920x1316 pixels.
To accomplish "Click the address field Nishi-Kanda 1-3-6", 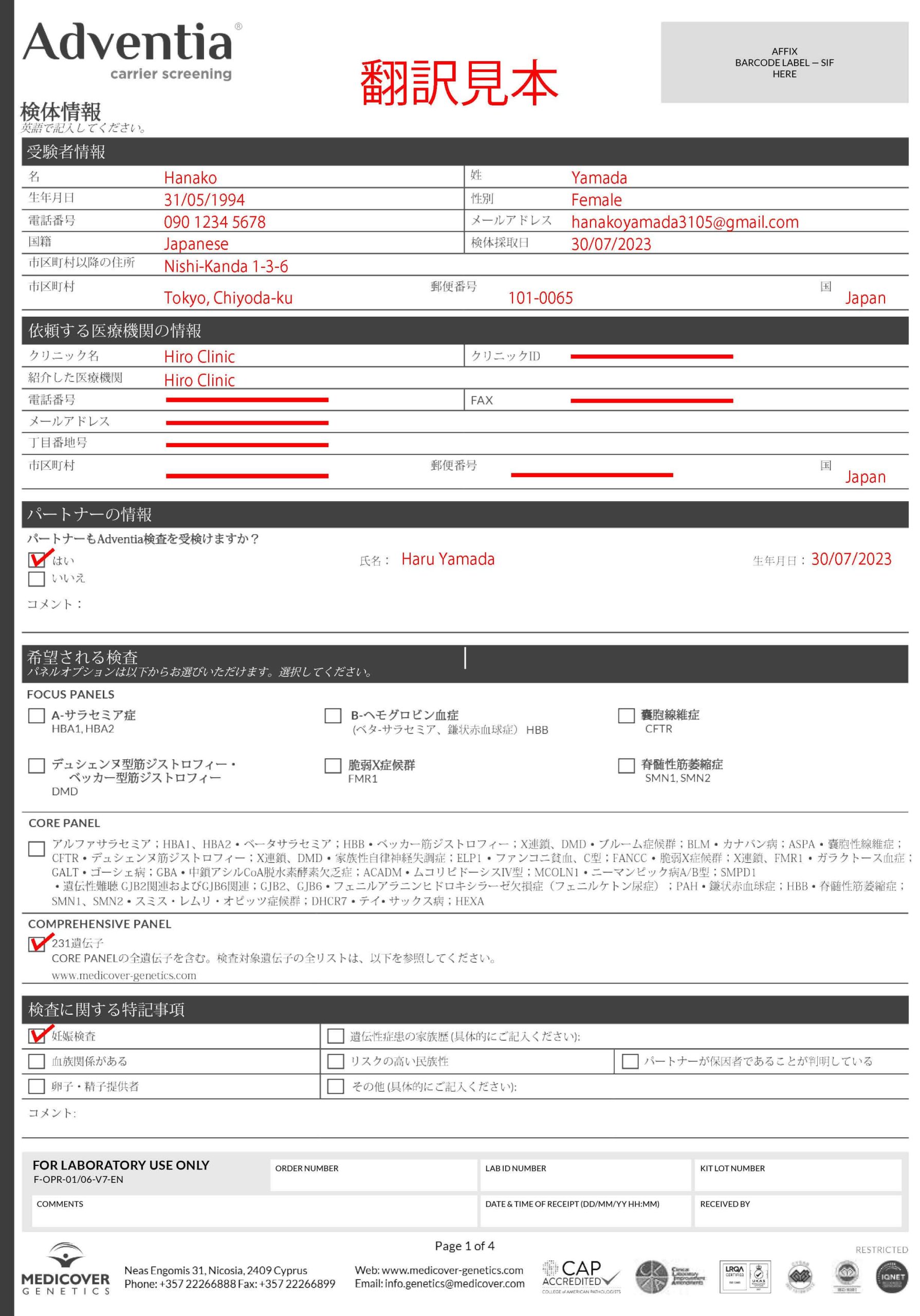I will point(226,266).
